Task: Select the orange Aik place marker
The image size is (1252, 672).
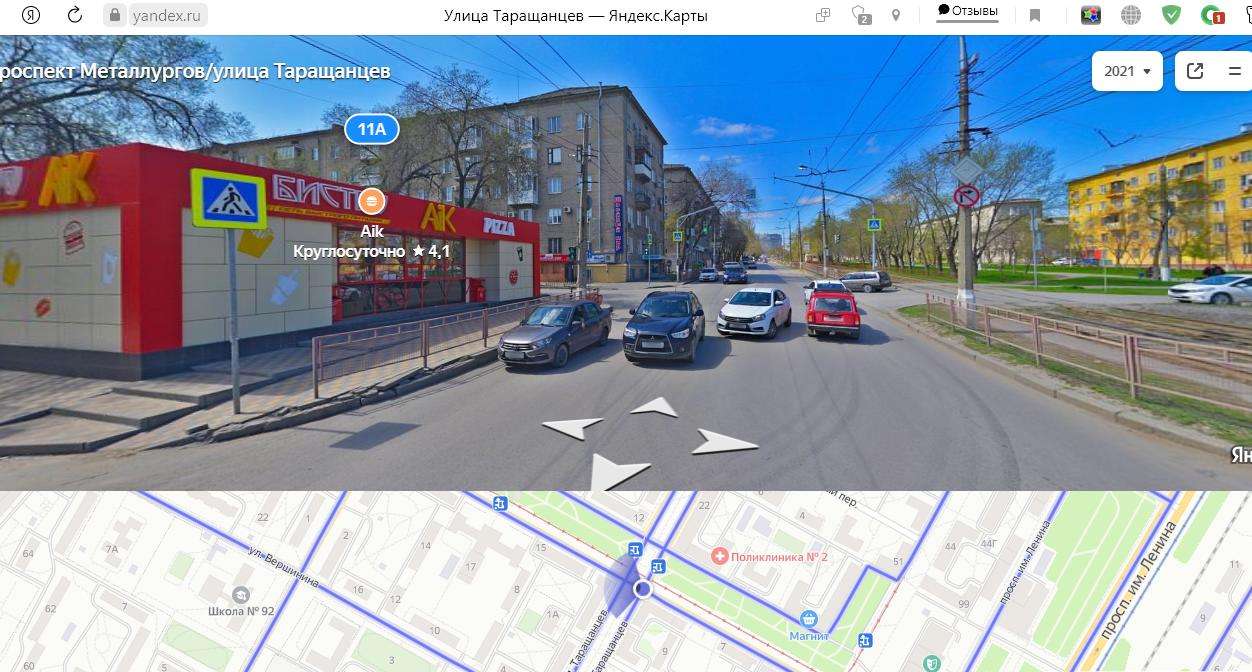Action: pyautogui.click(x=371, y=201)
